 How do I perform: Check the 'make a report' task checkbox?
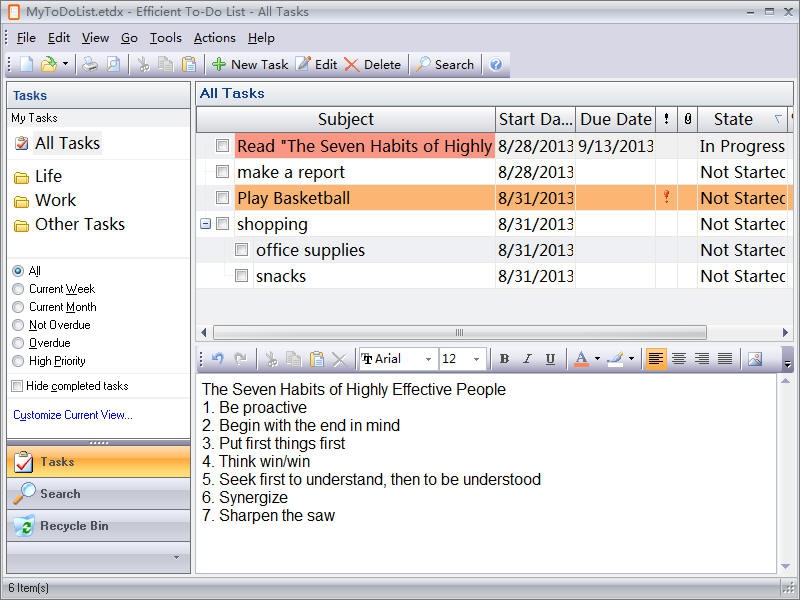click(x=222, y=171)
